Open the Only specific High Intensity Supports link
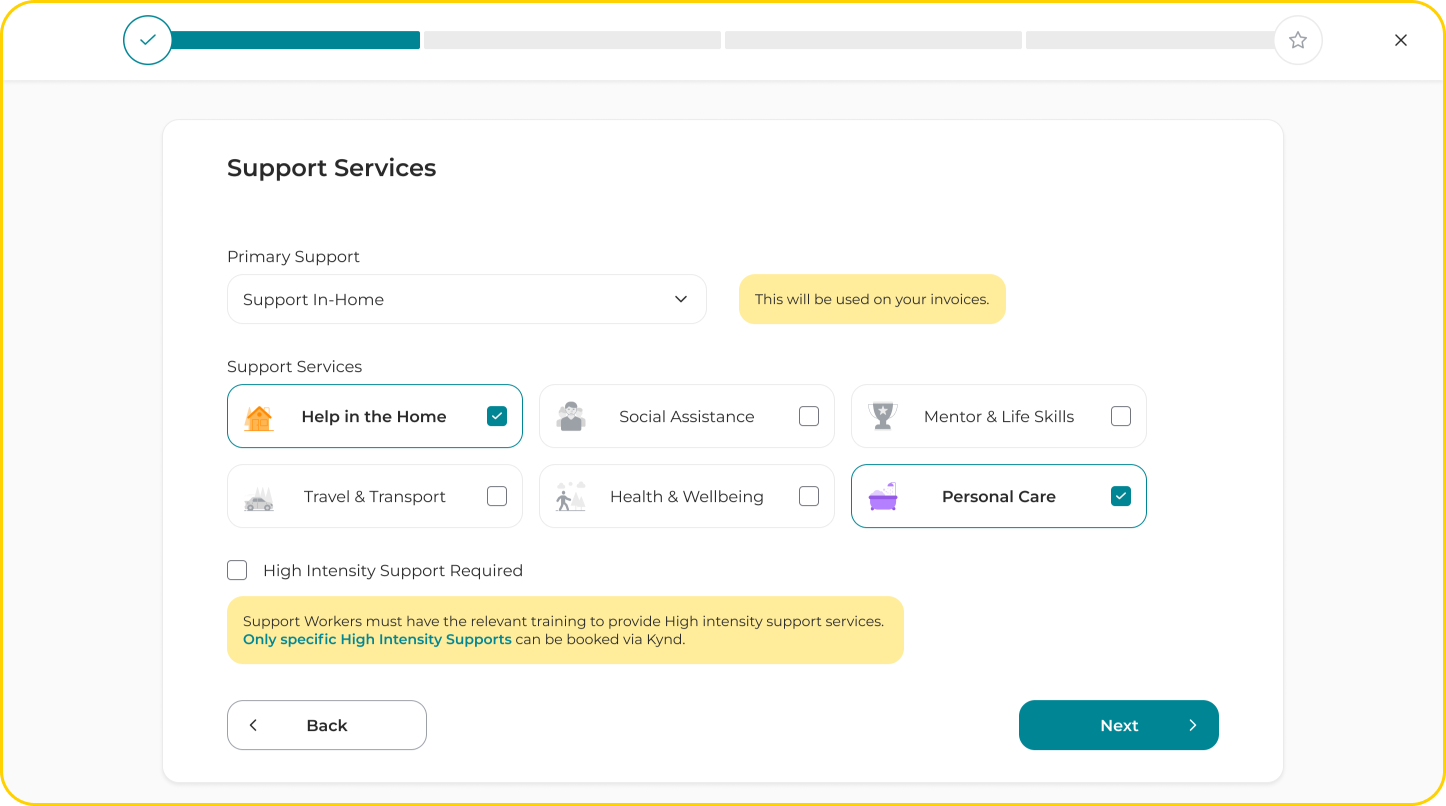 click(x=377, y=639)
